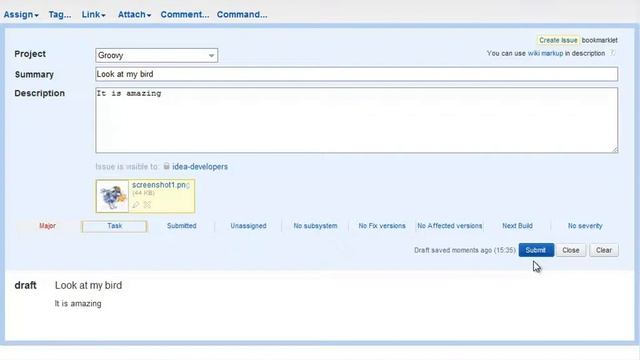The image size is (640, 360).
Task: Click into the Description text area
Action: (357, 120)
